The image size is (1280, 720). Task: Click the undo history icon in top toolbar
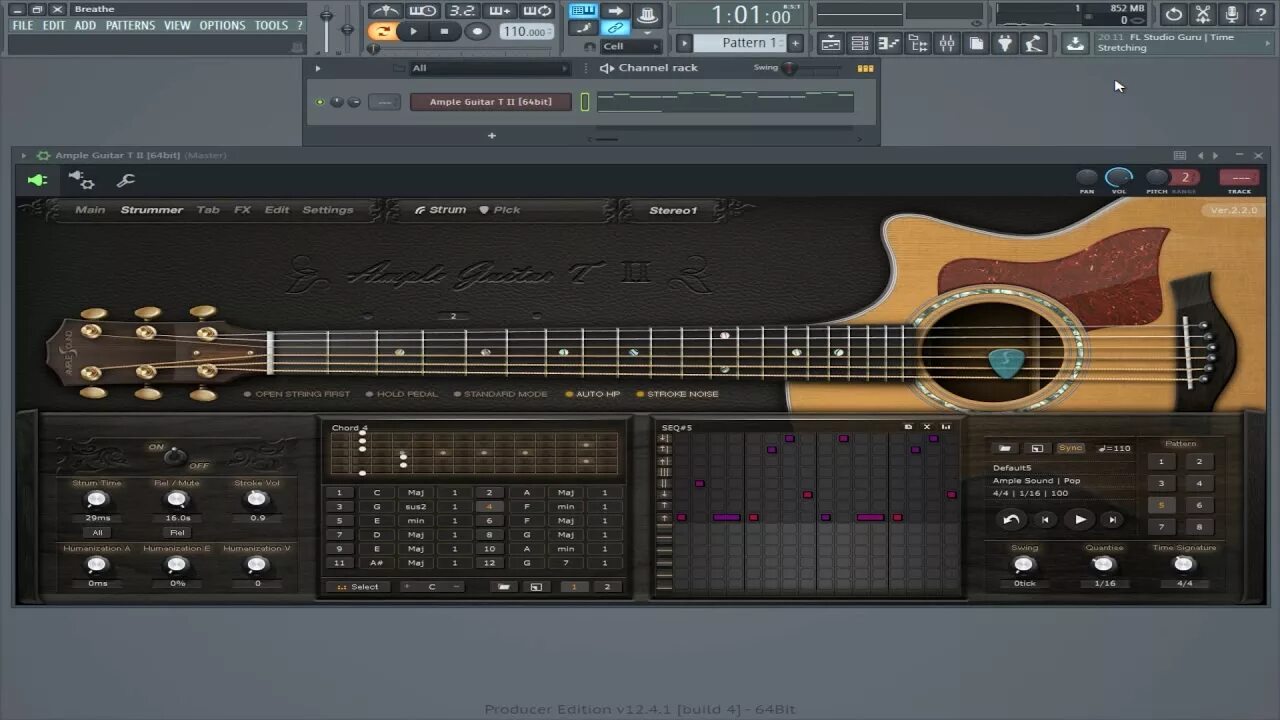[x=1174, y=14]
